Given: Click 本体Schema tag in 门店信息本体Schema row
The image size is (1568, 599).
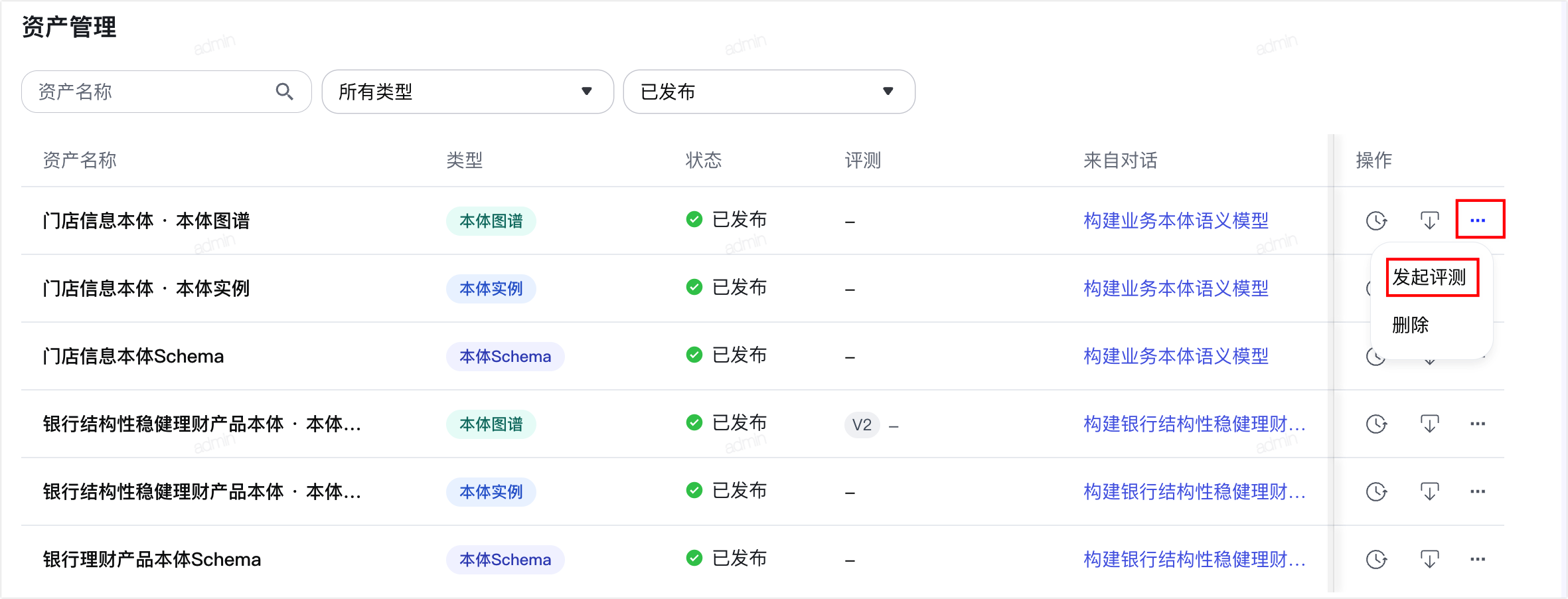Looking at the screenshot, I should coord(505,357).
